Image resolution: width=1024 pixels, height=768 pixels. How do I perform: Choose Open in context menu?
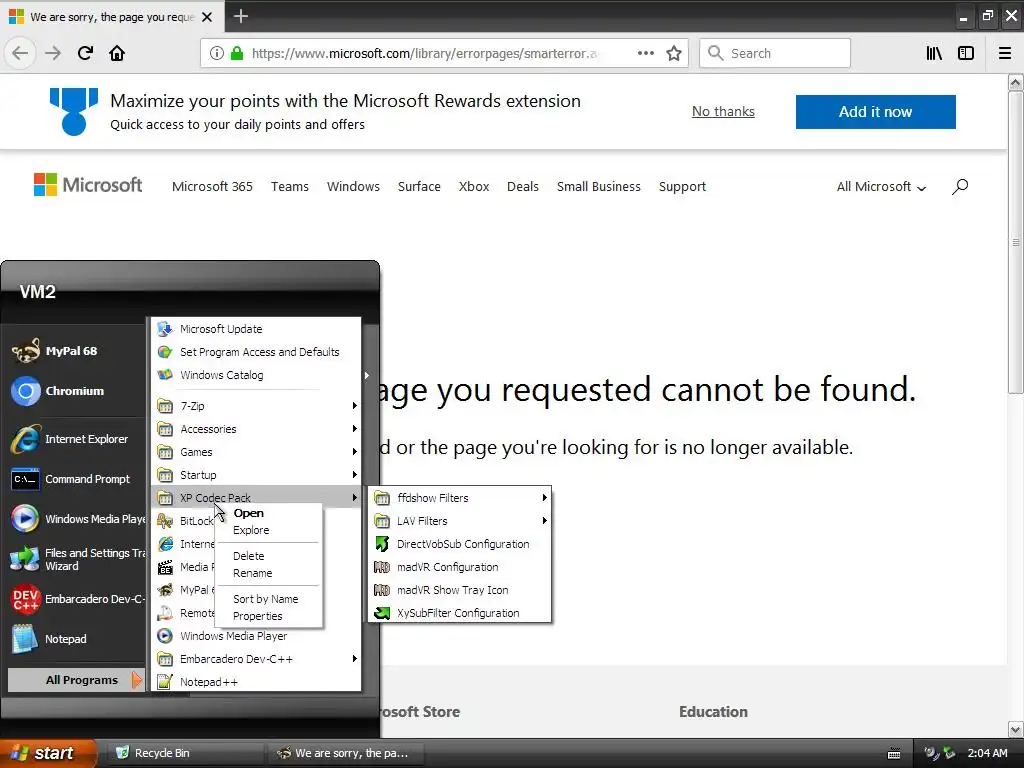point(268,513)
